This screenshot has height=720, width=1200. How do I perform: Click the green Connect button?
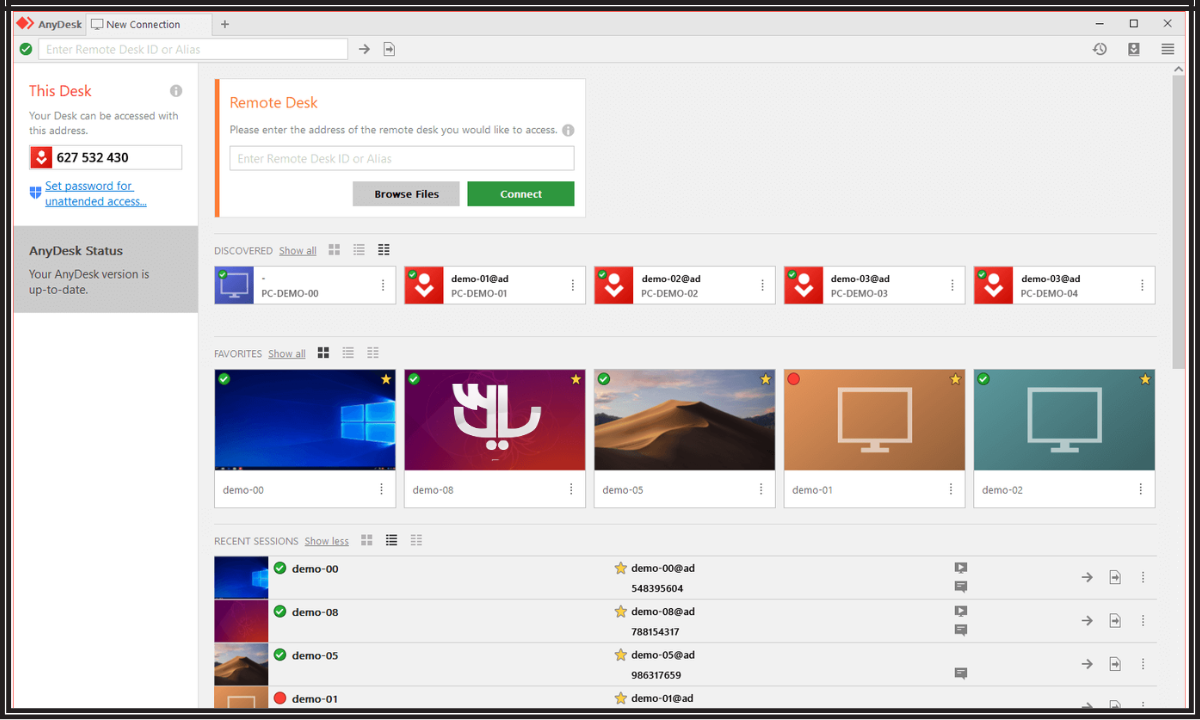click(521, 194)
